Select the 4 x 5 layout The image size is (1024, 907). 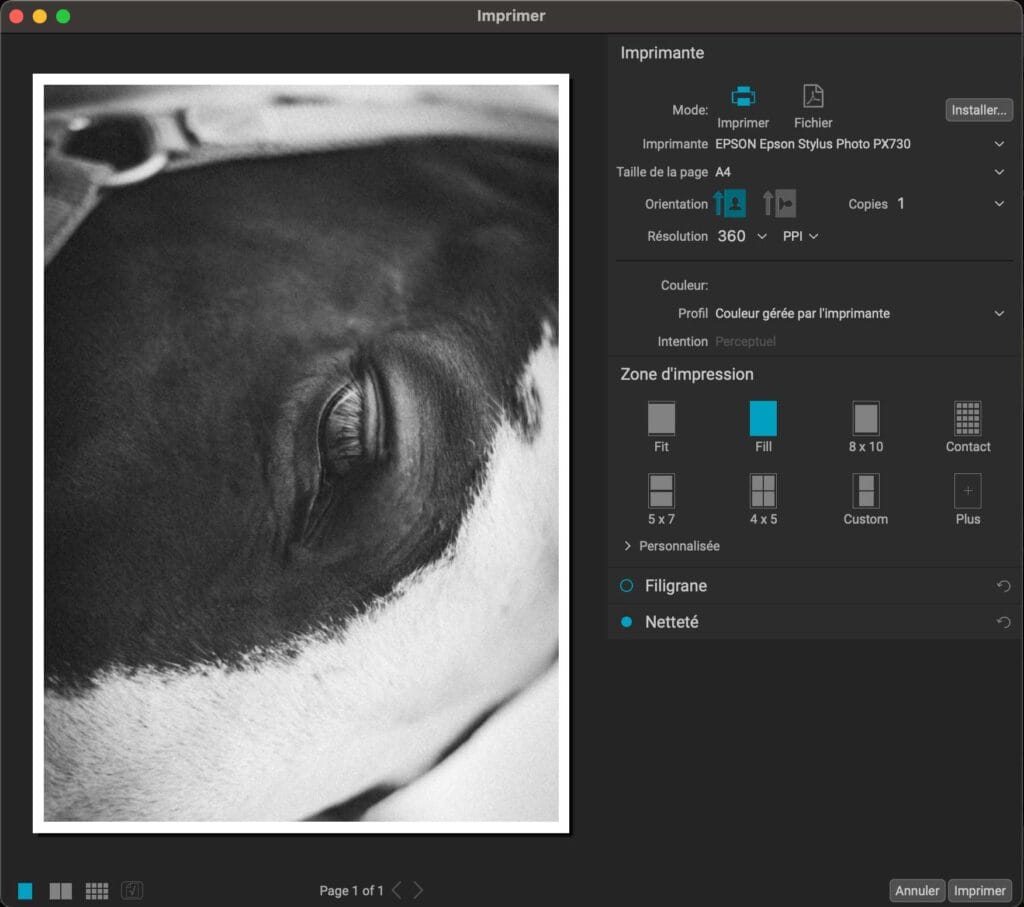coord(763,491)
